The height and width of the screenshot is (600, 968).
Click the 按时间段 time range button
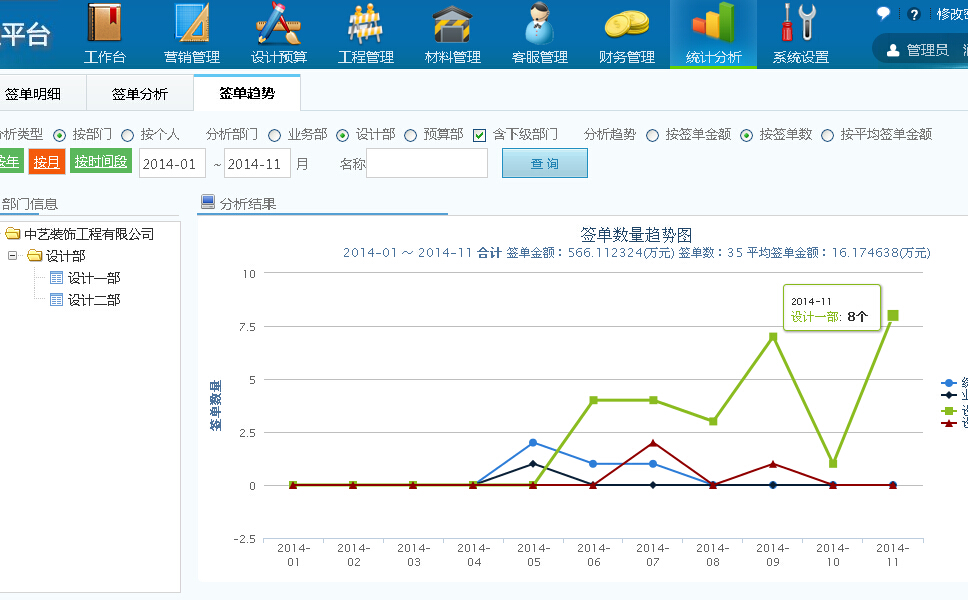click(x=101, y=162)
